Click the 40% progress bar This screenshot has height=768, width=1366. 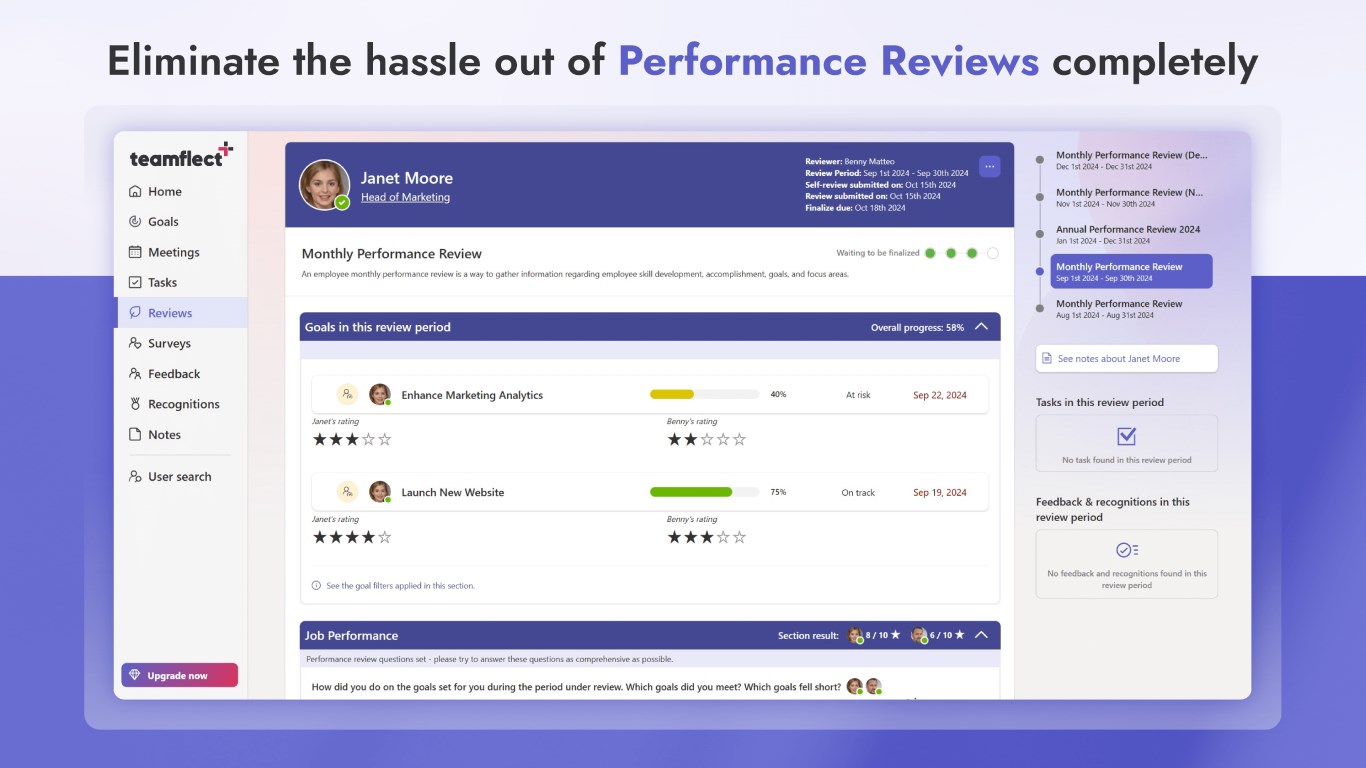pyautogui.click(x=704, y=394)
